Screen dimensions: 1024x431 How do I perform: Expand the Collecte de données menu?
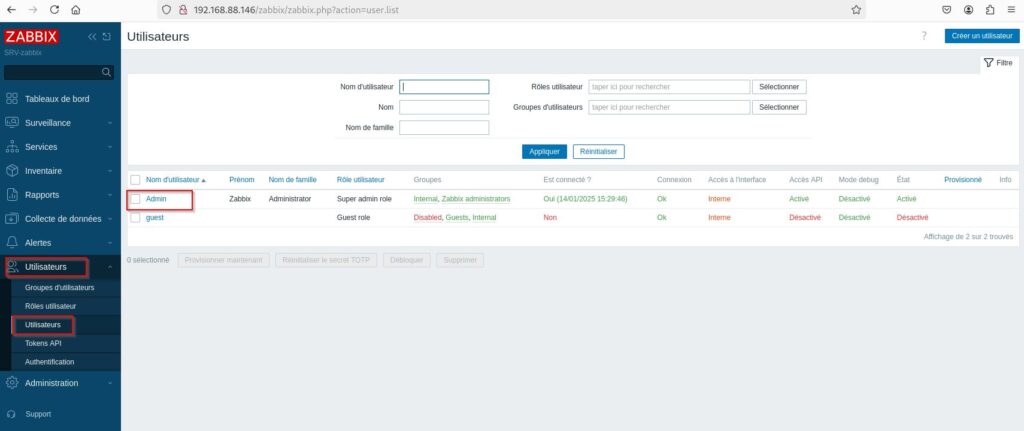pyautogui.click(x=110, y=219)
